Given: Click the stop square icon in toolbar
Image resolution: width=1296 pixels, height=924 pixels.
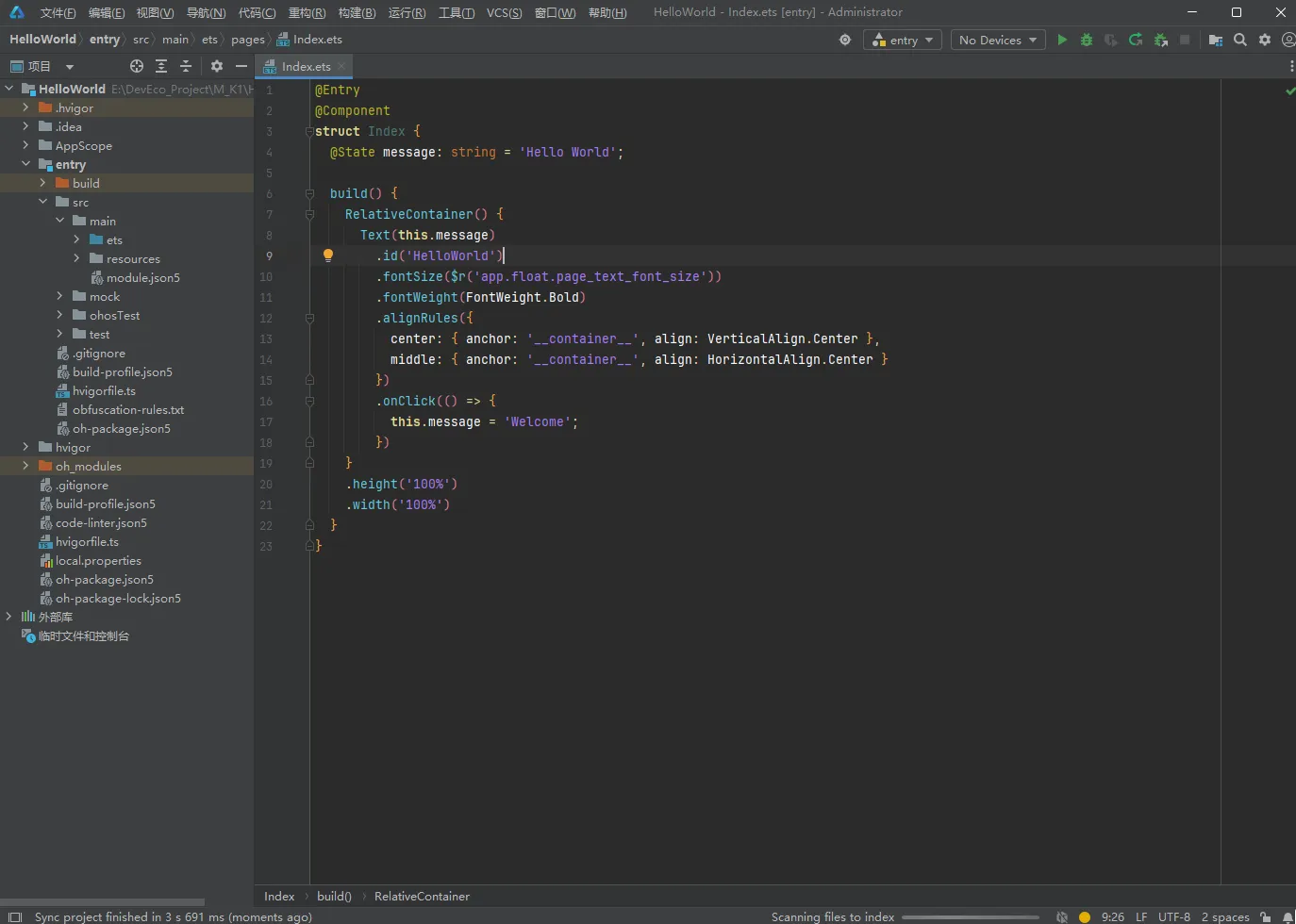Looking at the screenshot, I should (1185, 40).
